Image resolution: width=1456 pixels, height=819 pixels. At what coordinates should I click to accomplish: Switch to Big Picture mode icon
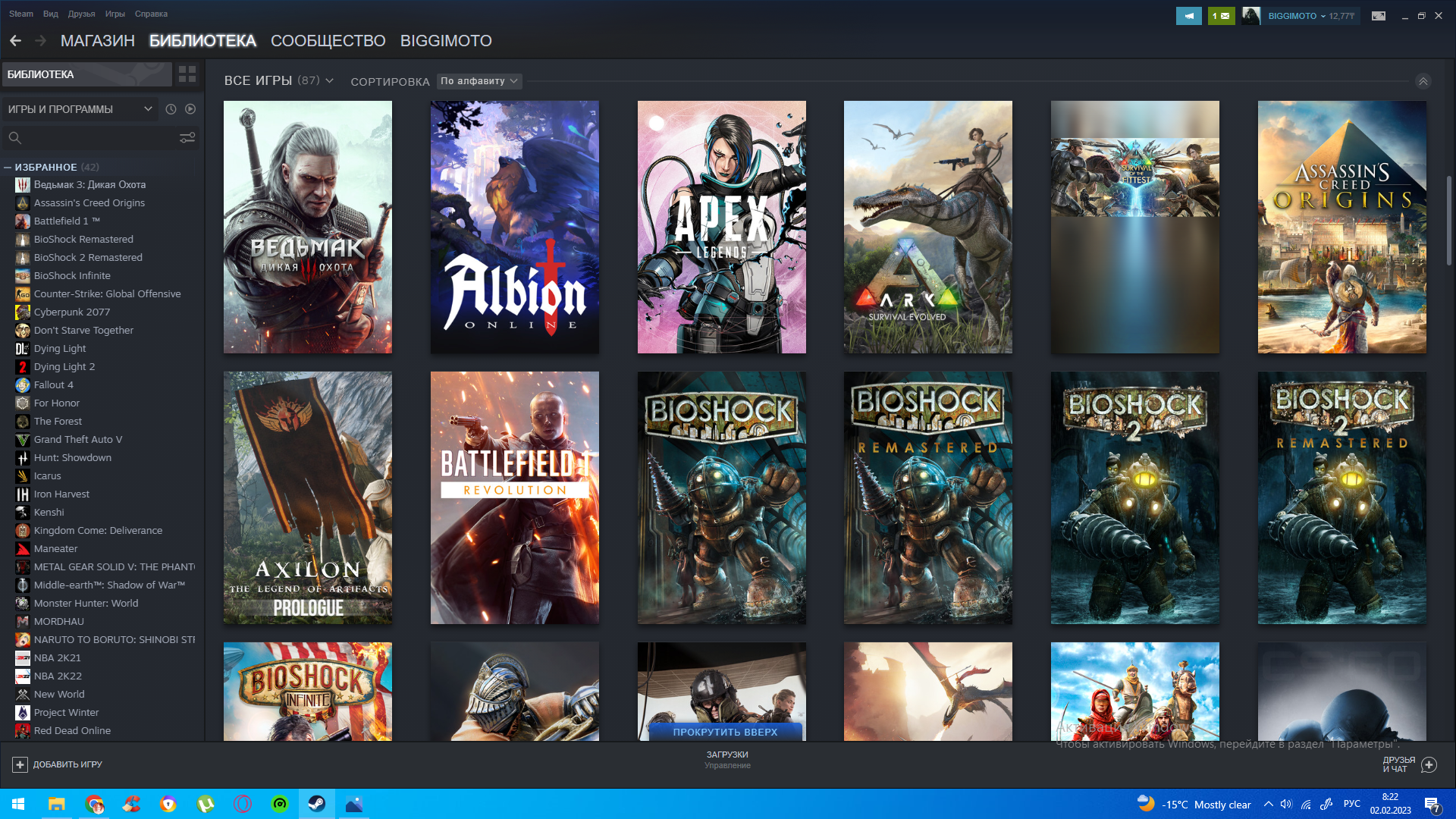tap(1379, 16)
